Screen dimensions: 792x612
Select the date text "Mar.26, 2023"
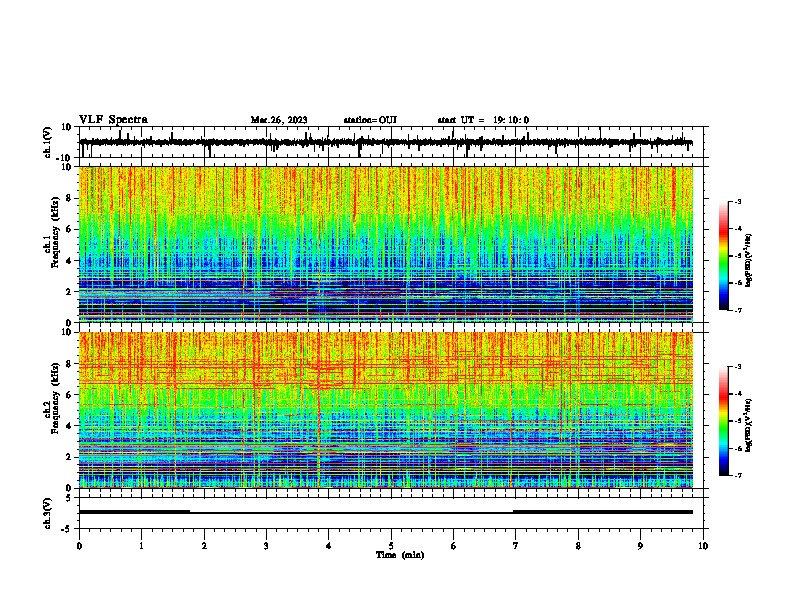pyautogui.click(x=279, y=120)
